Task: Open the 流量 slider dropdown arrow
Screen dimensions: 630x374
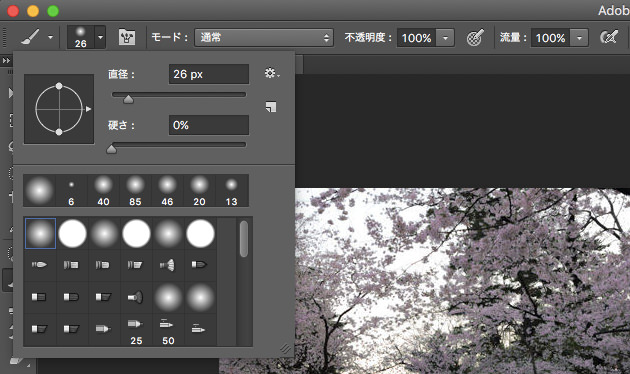Action: point(579,38)
